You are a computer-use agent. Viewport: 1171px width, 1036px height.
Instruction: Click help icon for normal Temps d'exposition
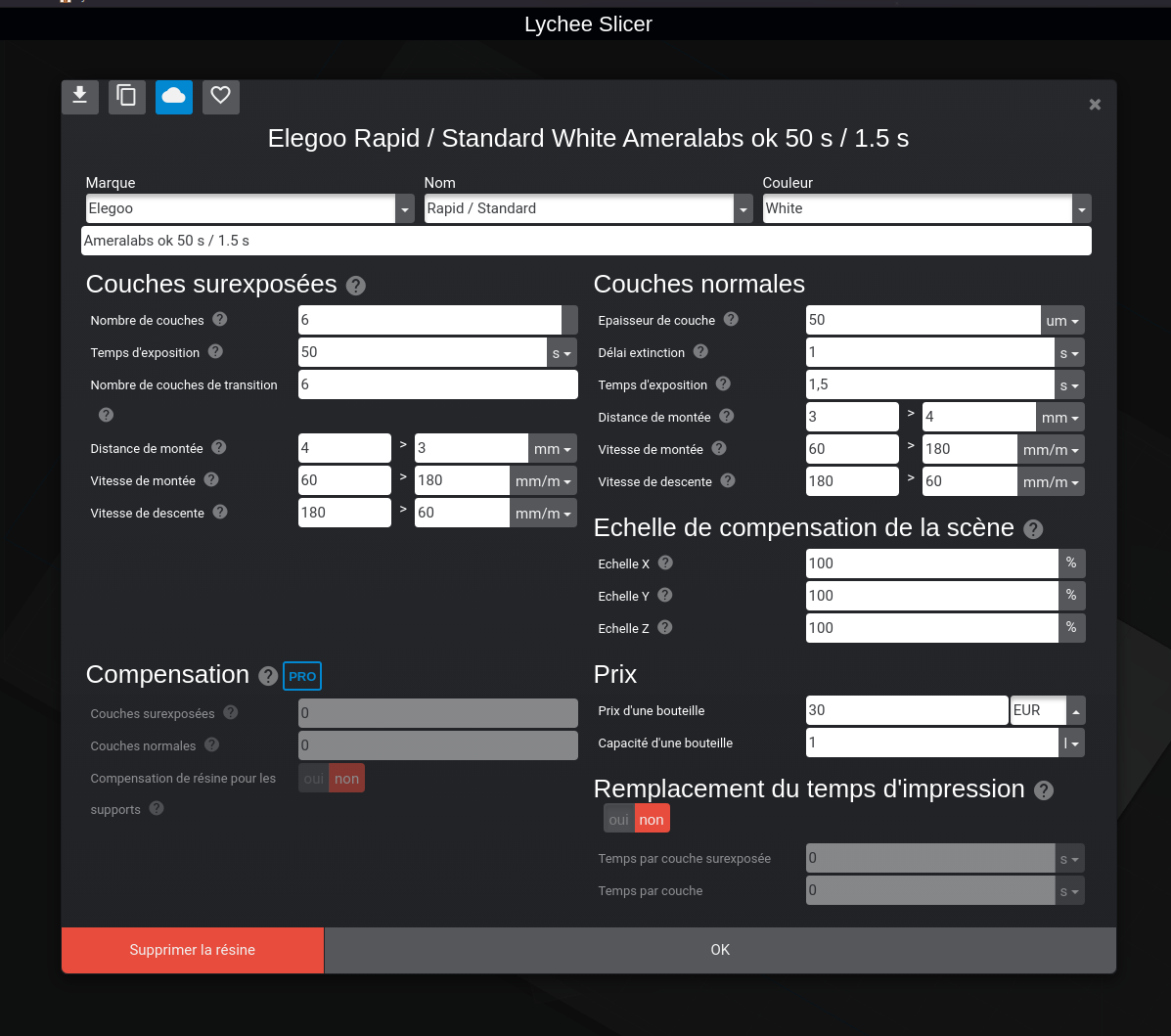pos(723,383)
